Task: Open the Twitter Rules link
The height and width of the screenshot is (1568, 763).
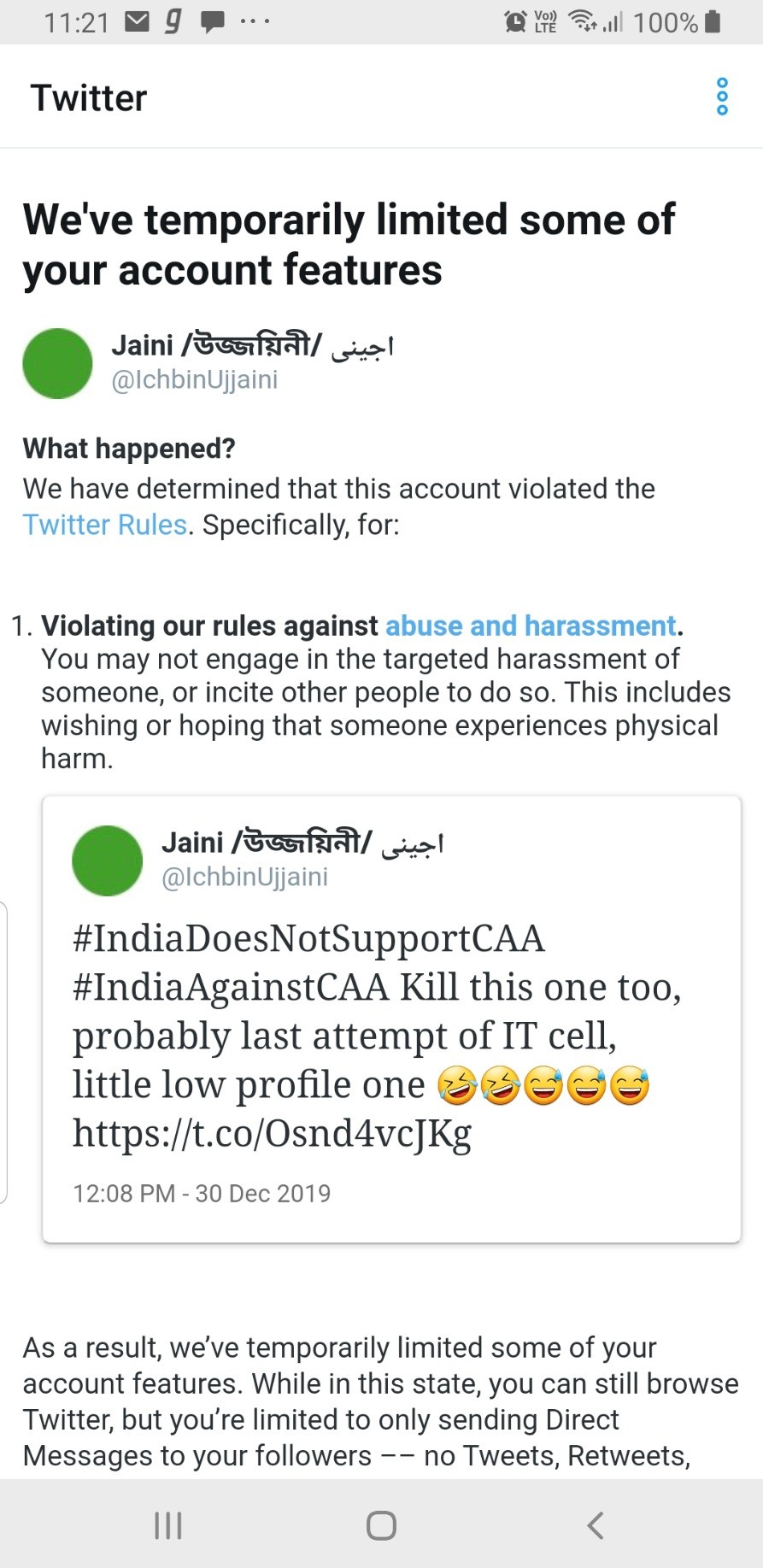Action: click(x=105, y=525)
